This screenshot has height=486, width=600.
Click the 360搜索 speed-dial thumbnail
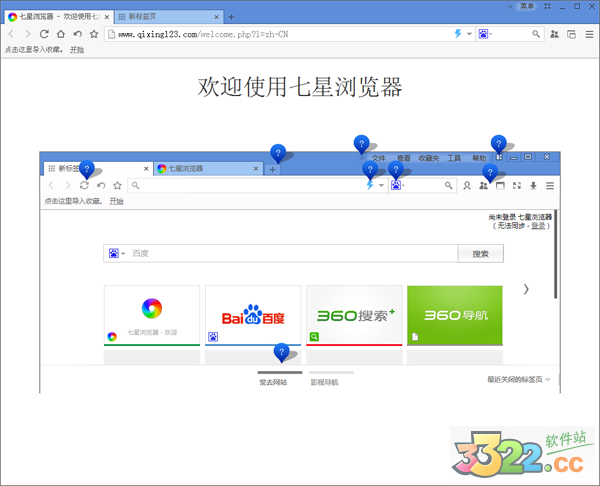(x=354, y=315)
